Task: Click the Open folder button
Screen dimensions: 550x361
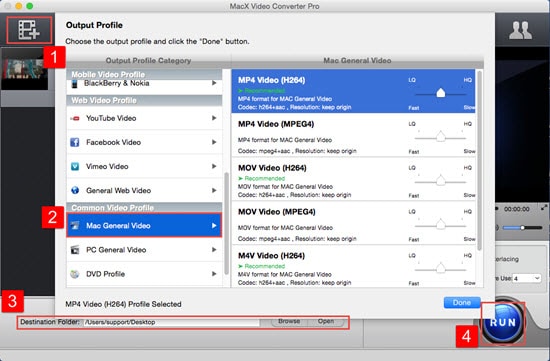Action: pos(326,321)
